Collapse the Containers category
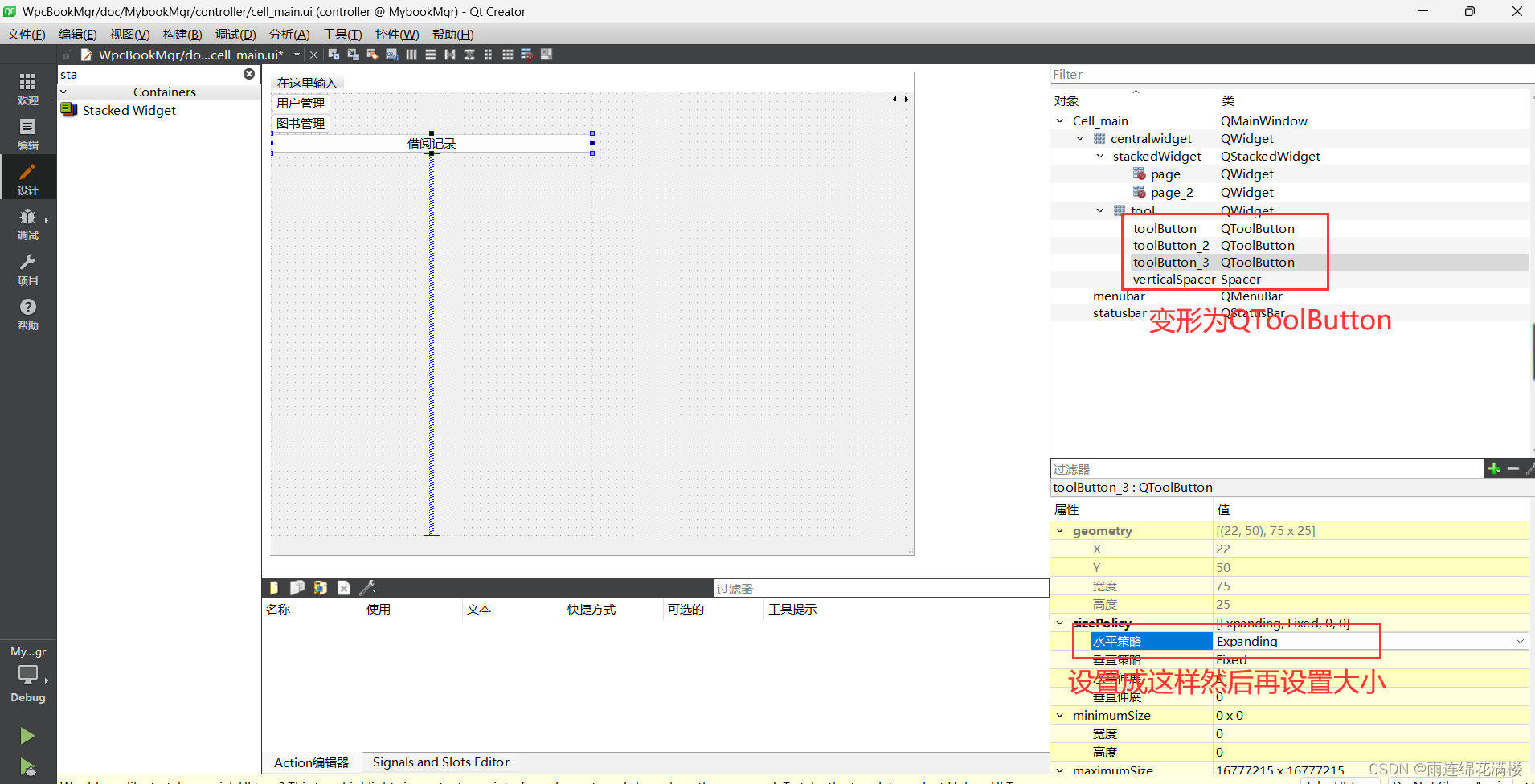1535x784 pixels. [x=63, y=92]
